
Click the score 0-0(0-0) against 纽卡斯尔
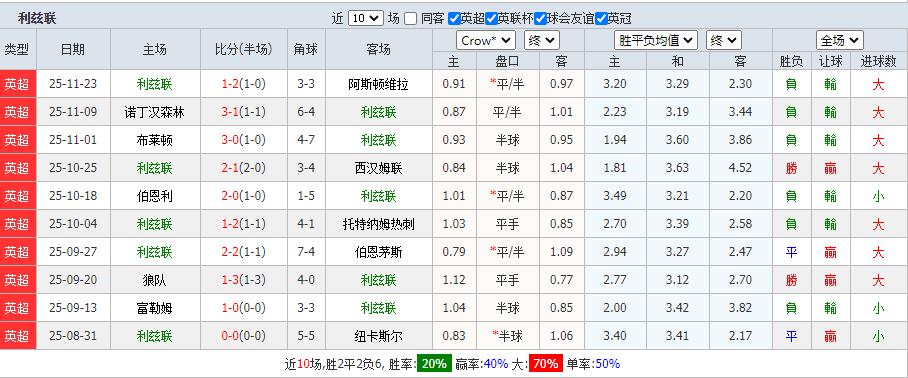click(x=244, y=336)
